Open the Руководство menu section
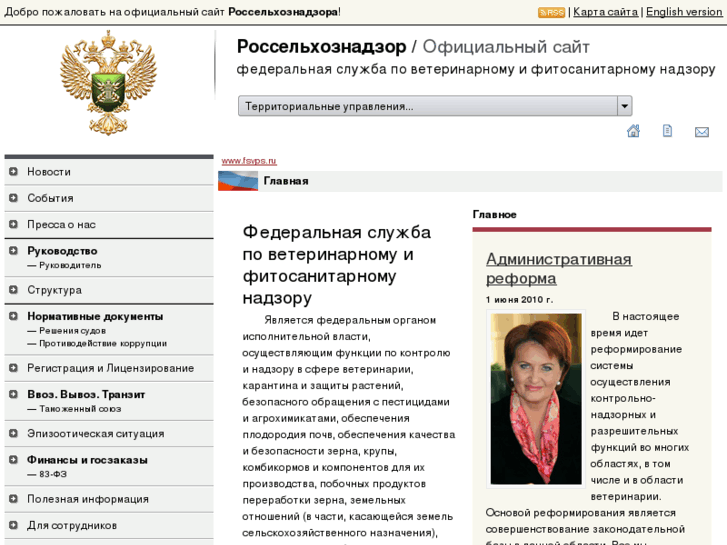The image size is (727, 545). 62,251
